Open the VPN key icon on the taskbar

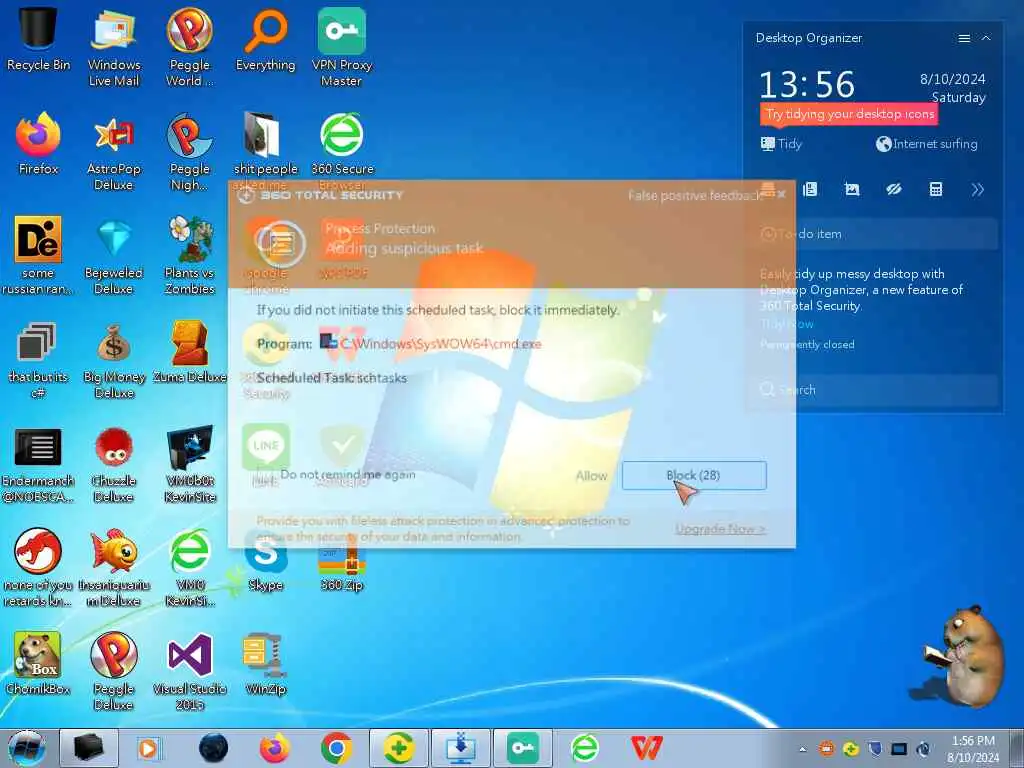[x=522, y=748]
